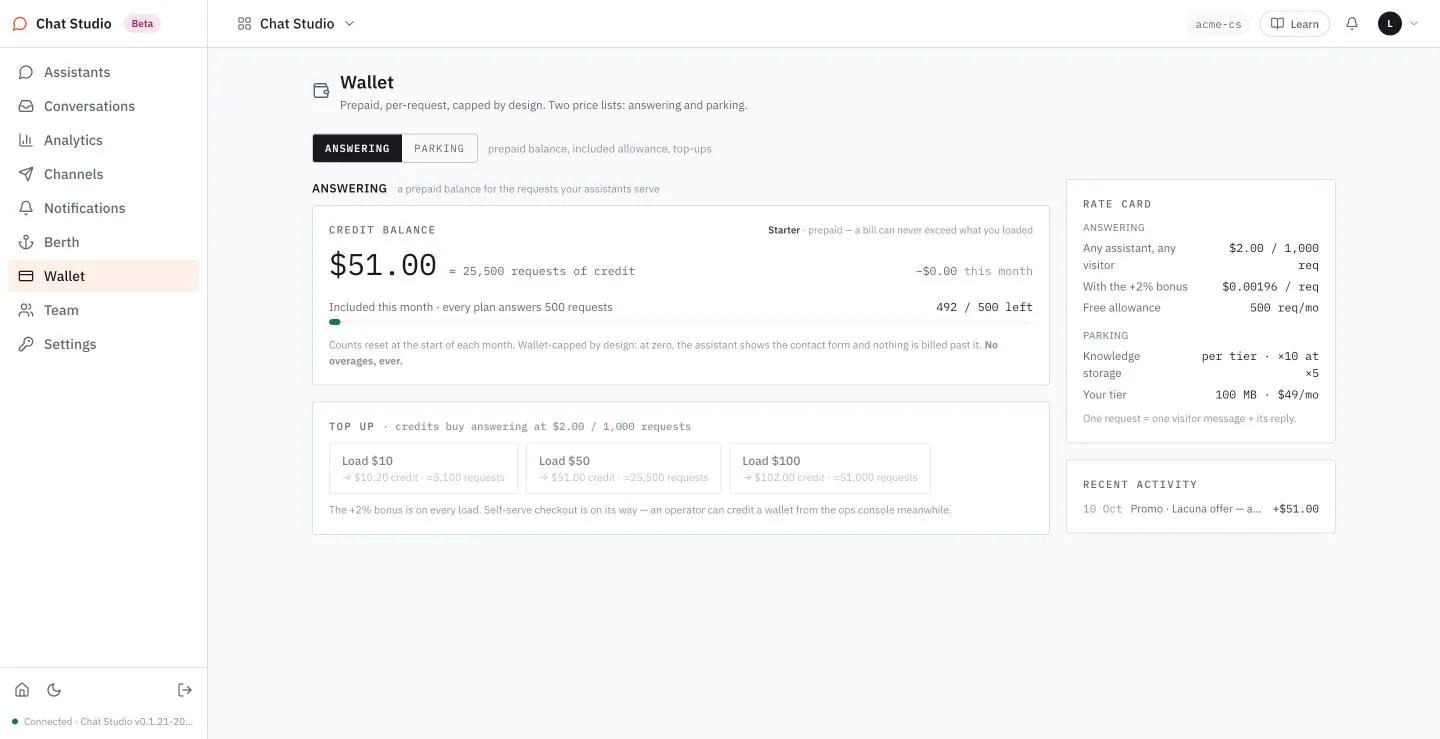Click the Promo Lacuna offer activity row

click(1200, 509)
